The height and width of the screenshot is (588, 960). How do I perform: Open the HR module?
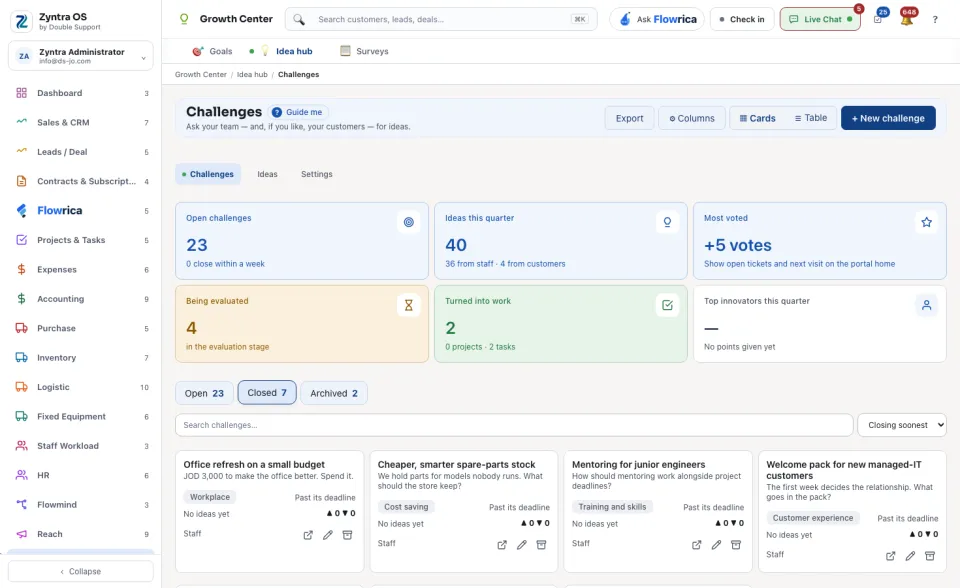pos(81,475)
